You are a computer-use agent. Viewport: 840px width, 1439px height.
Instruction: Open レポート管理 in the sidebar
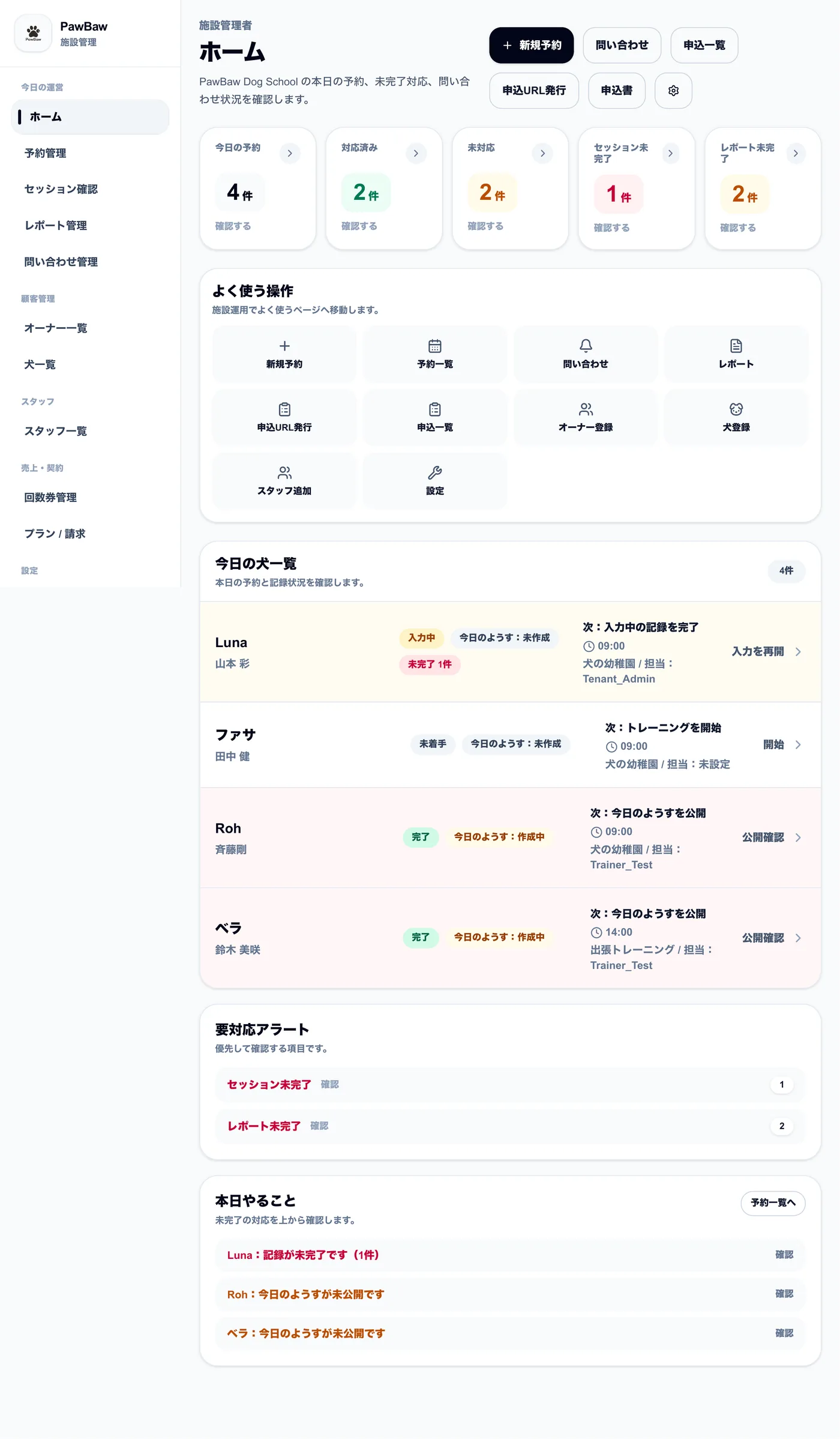(90, 226)
